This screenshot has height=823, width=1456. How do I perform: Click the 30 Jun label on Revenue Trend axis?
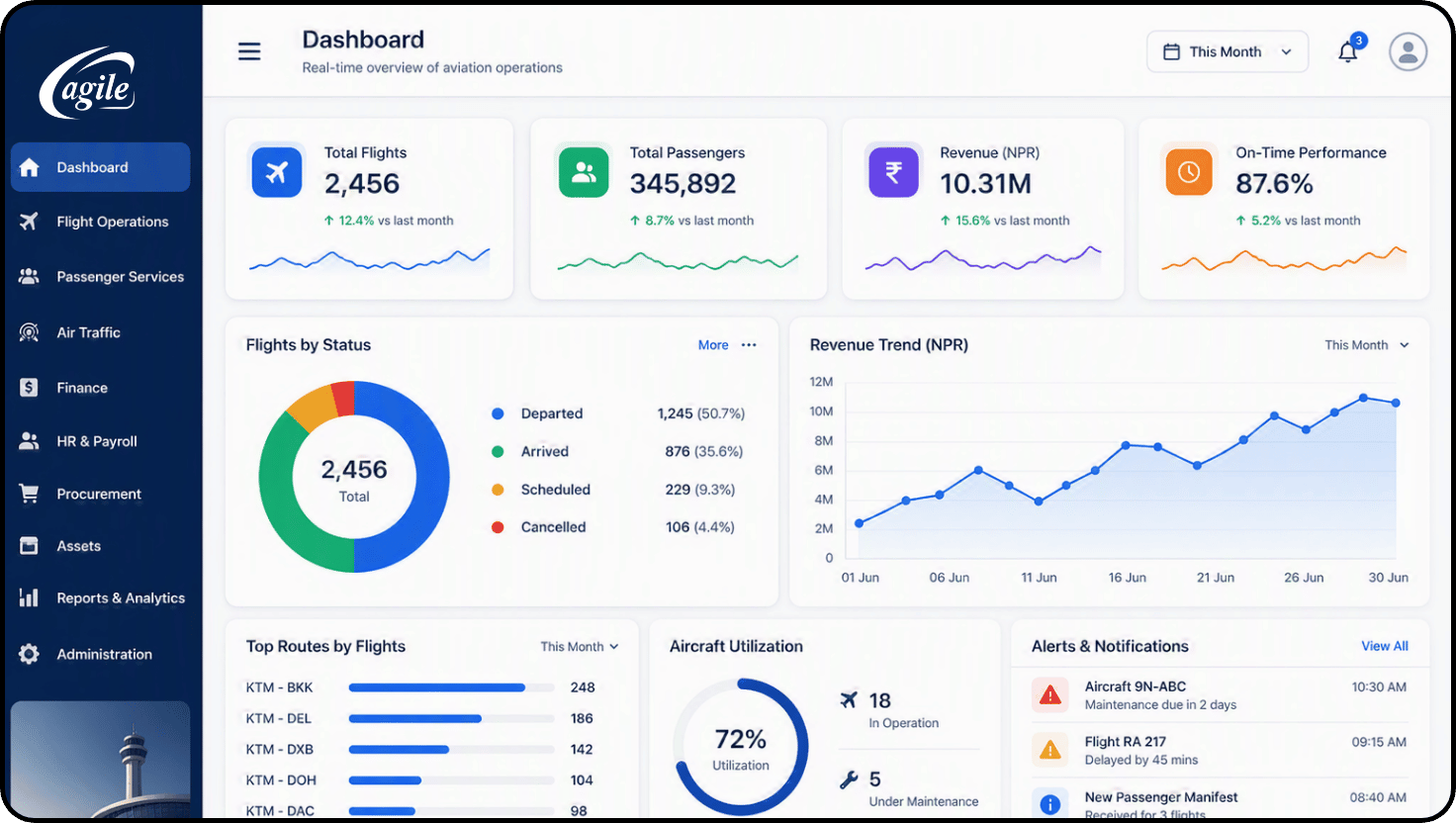(1388, 578)
